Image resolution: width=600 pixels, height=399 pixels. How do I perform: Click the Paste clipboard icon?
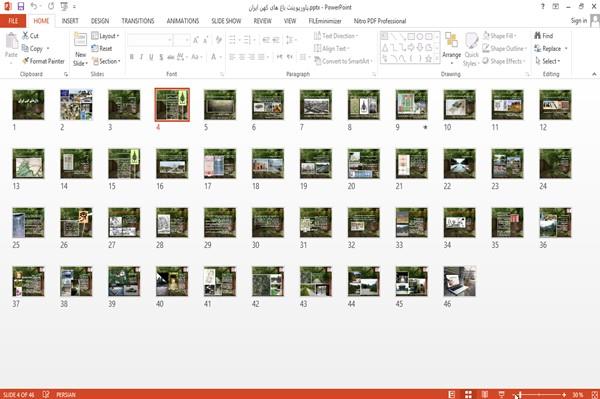point(11,41)
